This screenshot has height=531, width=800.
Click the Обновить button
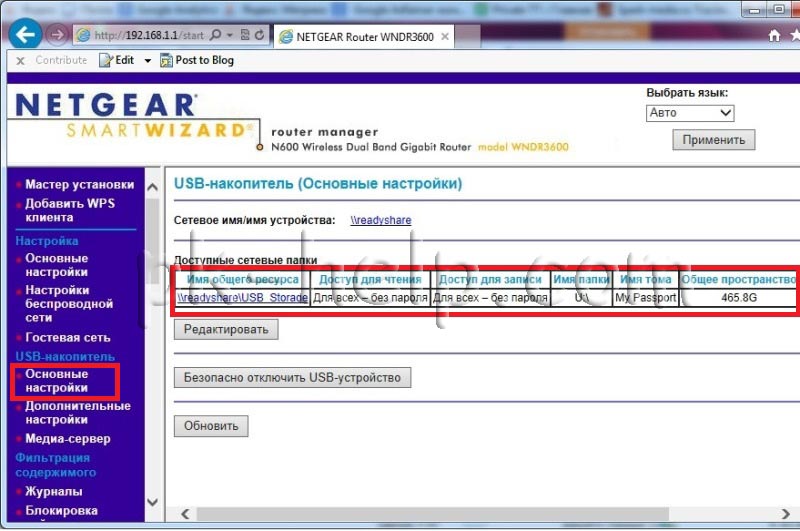[x=211, y=426]
